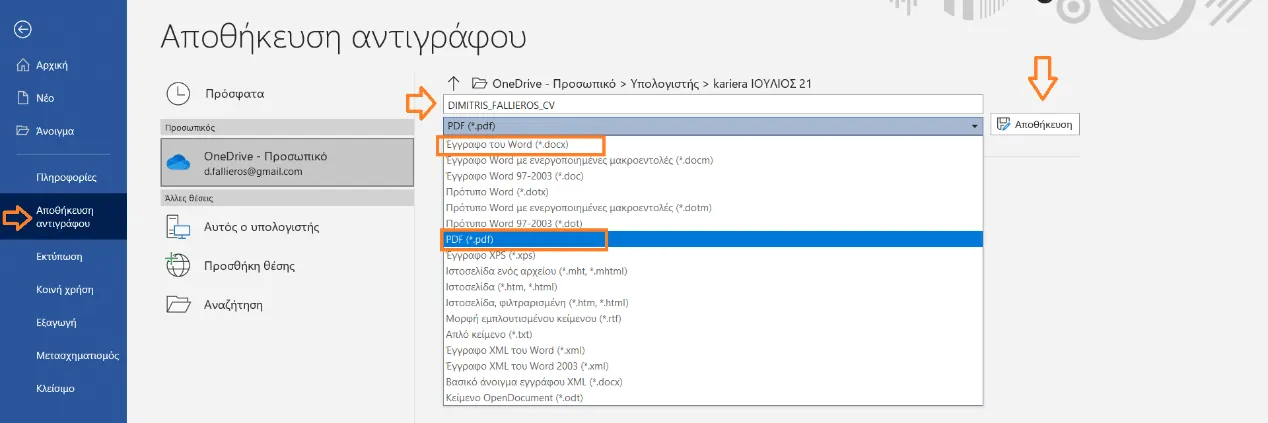Go to Πληροφορίες in the backstage menu
Image resolution: width=1268 pixels, height=423 pixels.
[66, 178]
